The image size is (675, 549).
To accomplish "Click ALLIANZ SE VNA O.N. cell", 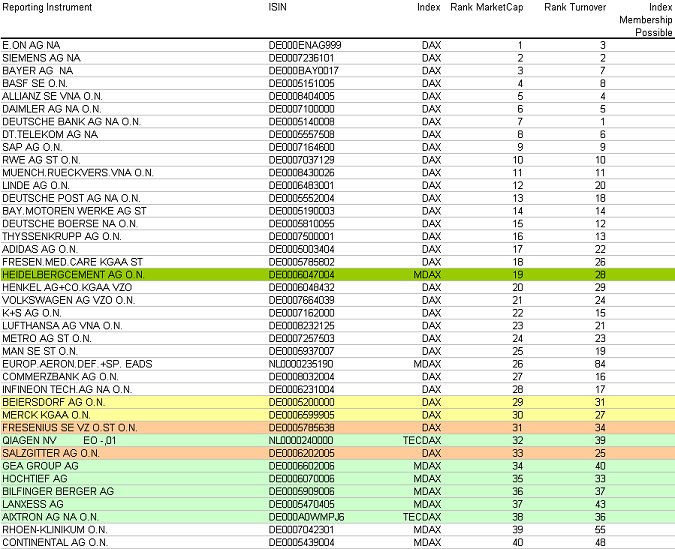I will tap(52, 96).
